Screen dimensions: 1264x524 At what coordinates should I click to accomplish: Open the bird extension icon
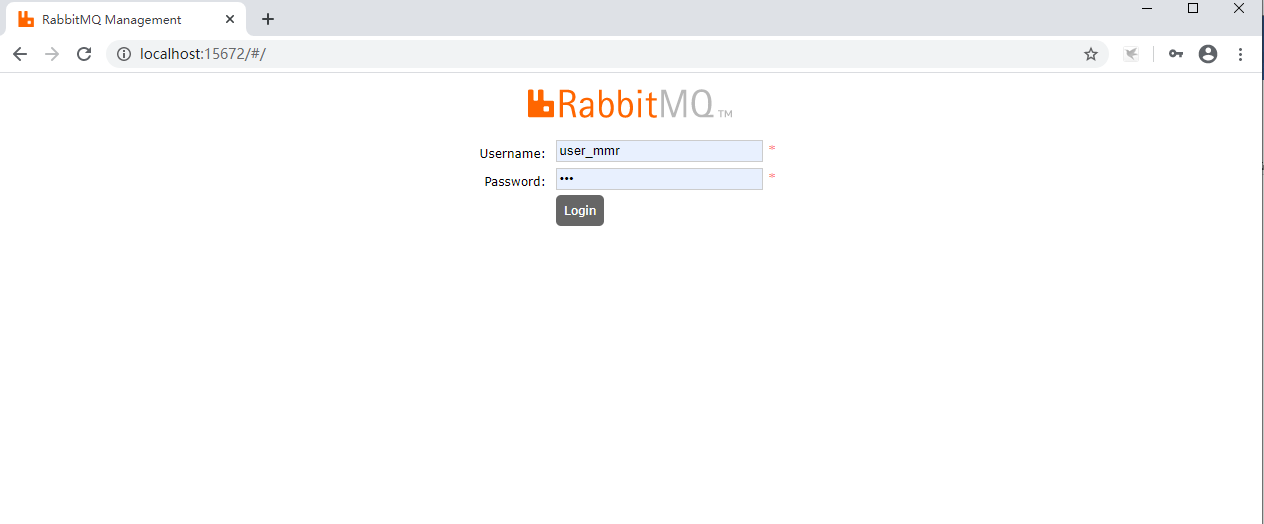(1131, 54)
